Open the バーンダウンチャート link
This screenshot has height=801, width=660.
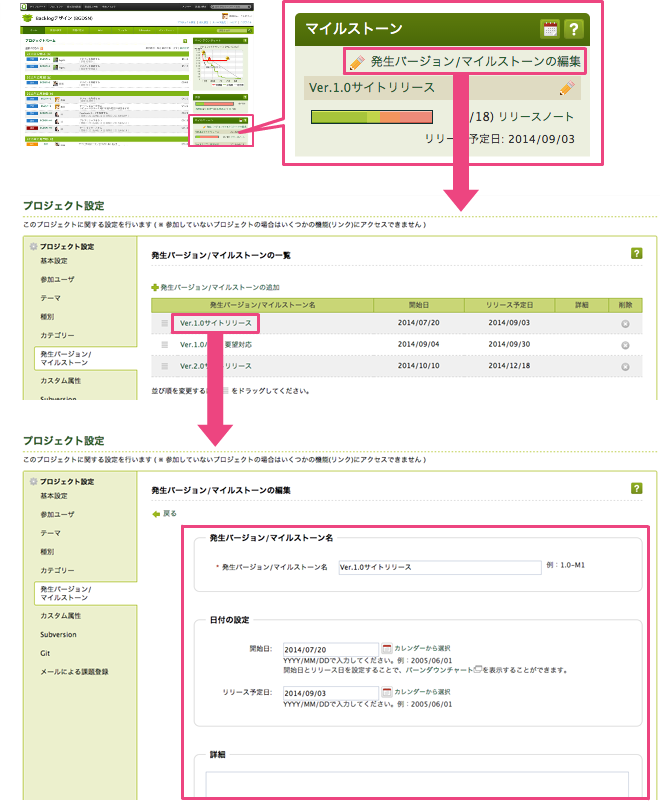pos(439,670)
